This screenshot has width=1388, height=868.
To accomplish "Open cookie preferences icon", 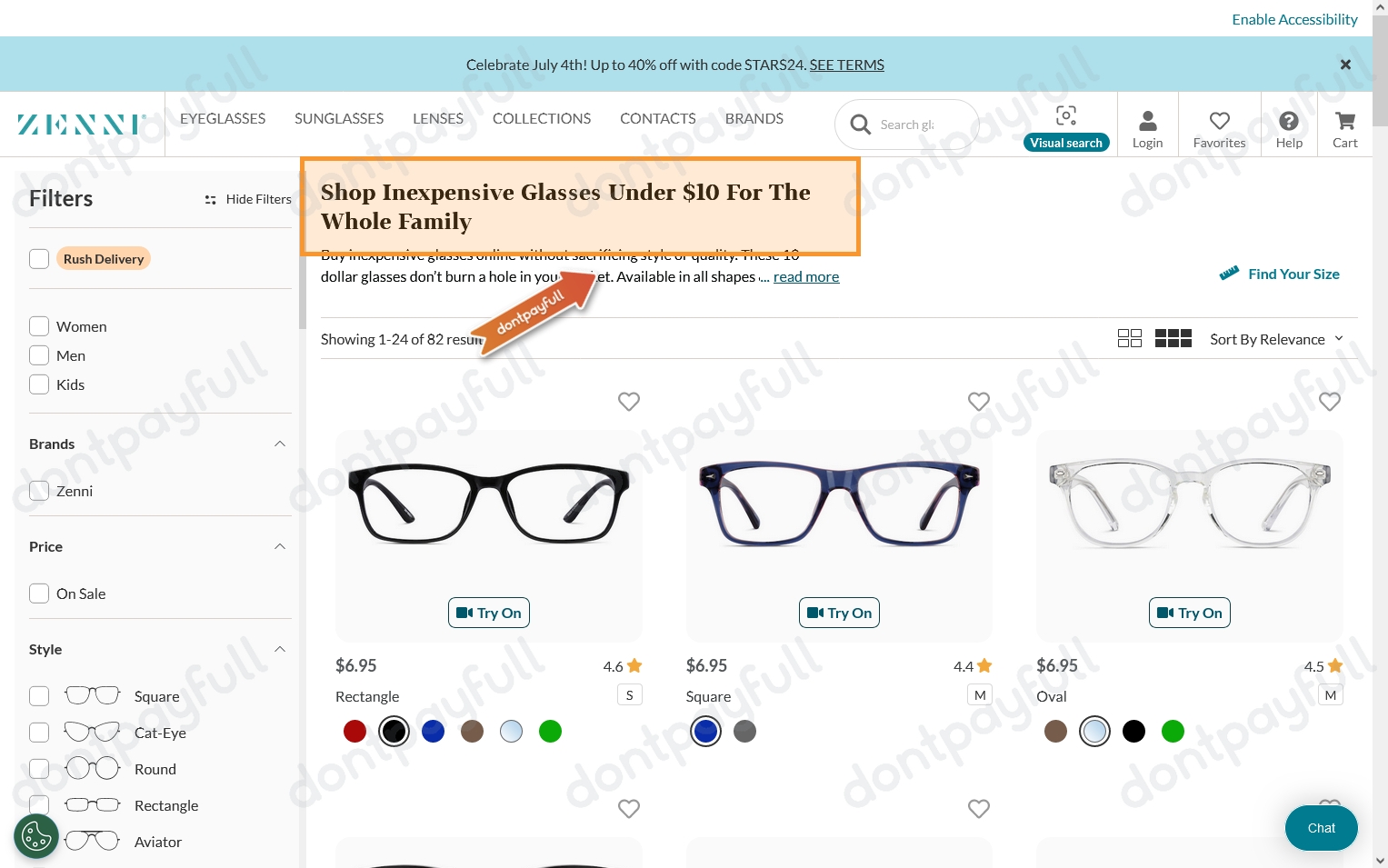I will tap(36, 836).
